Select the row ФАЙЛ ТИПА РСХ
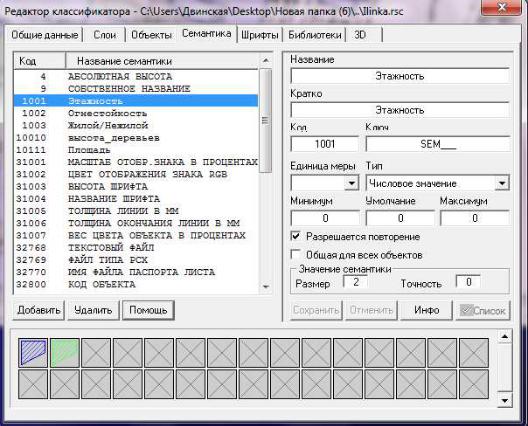The width and height of the screenshot is (528, 426). pos(136,260)
